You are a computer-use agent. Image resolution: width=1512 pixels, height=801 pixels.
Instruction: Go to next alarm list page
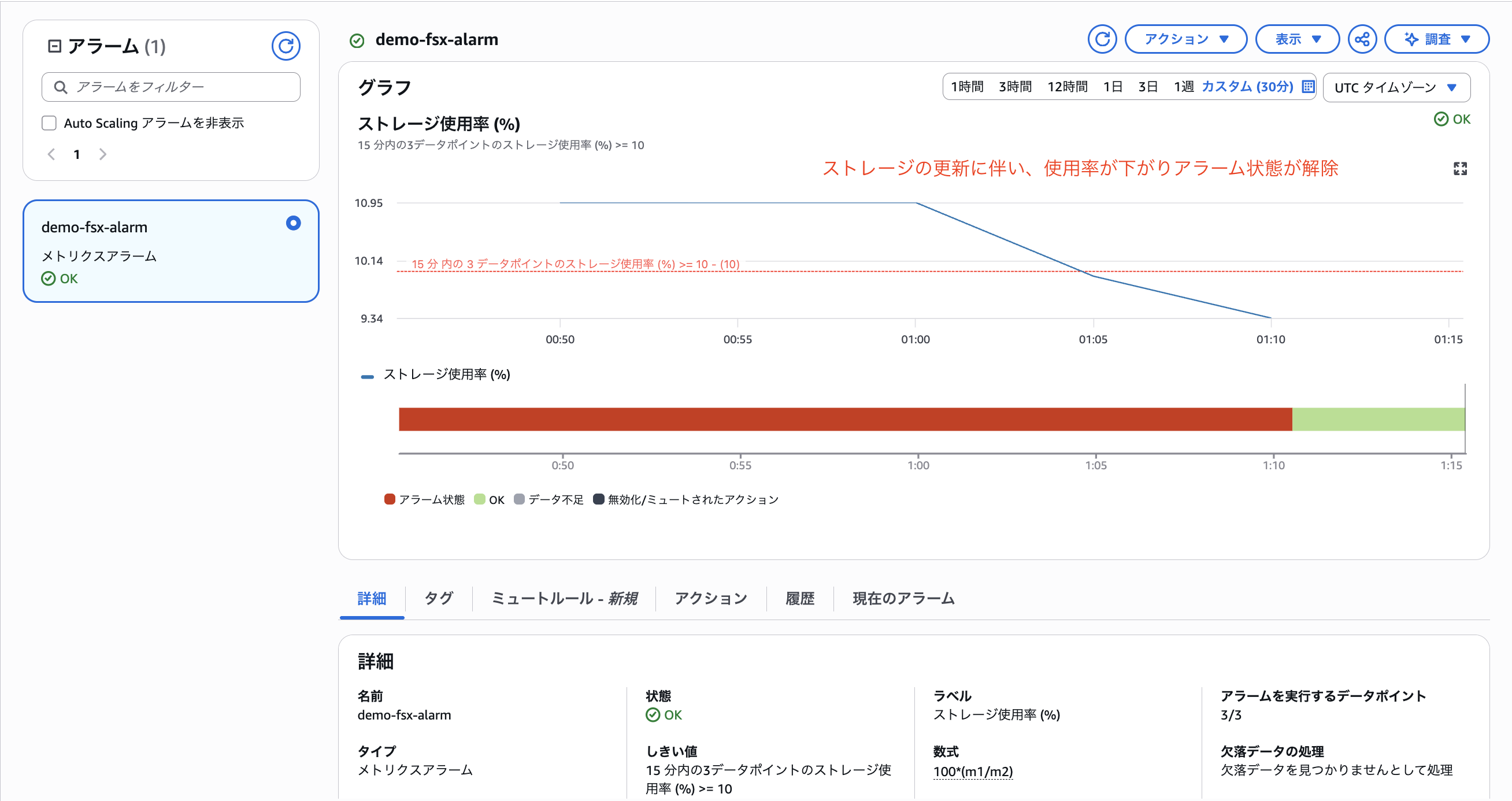(103, 154)
